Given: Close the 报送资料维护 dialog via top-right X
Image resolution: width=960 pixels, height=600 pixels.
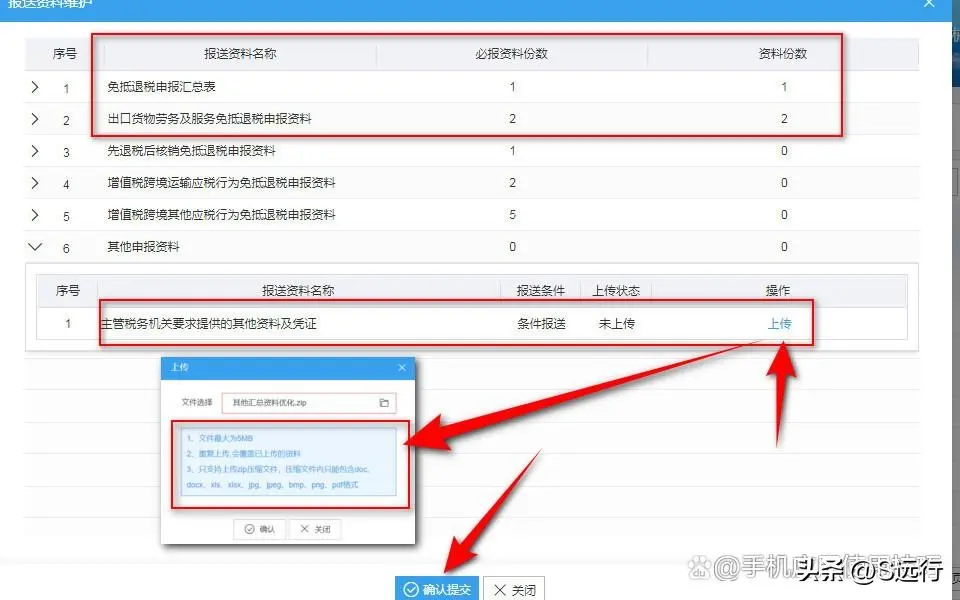Looking at the screenshot, I should [x=932, y=3].
